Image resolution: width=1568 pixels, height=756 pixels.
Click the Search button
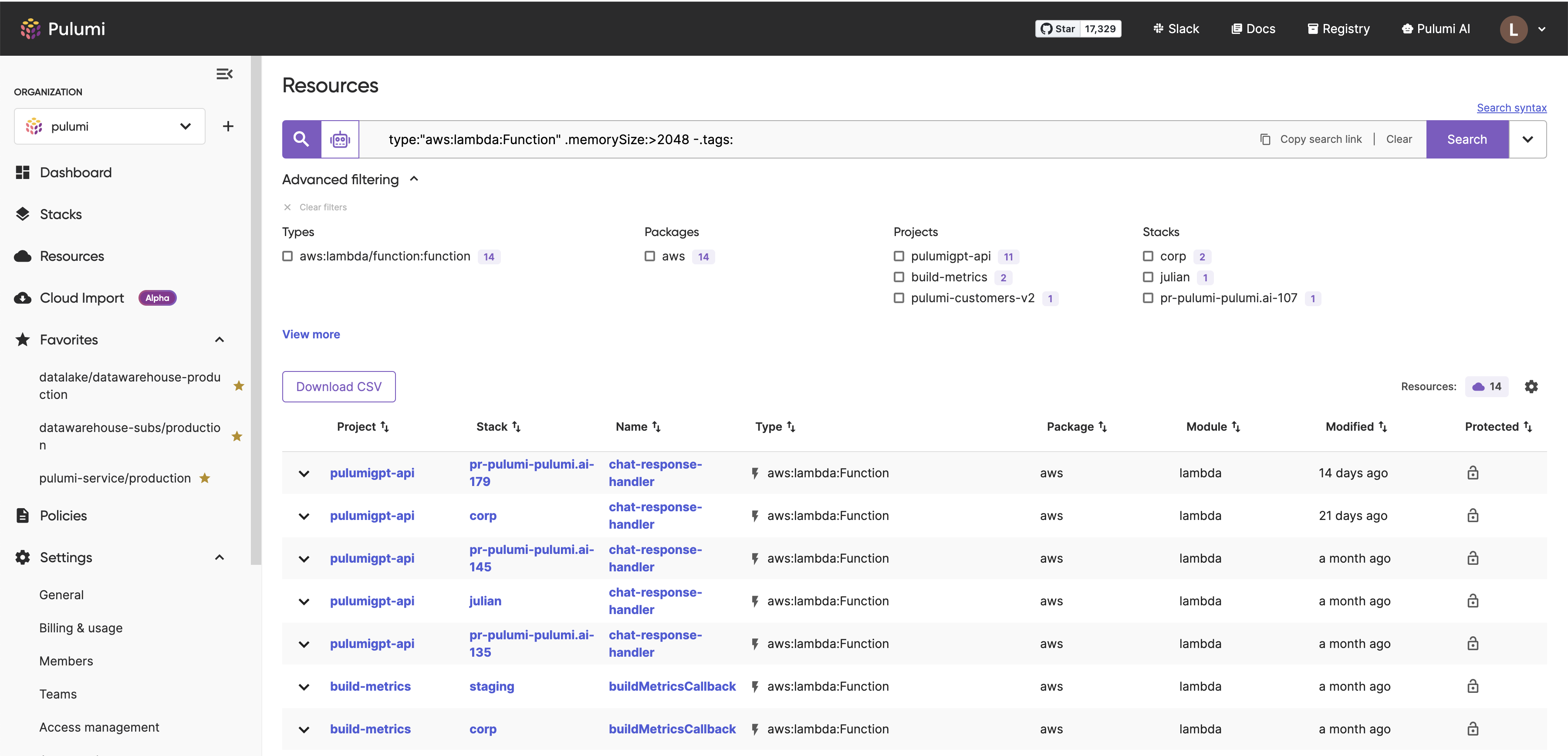(1467, 139)
